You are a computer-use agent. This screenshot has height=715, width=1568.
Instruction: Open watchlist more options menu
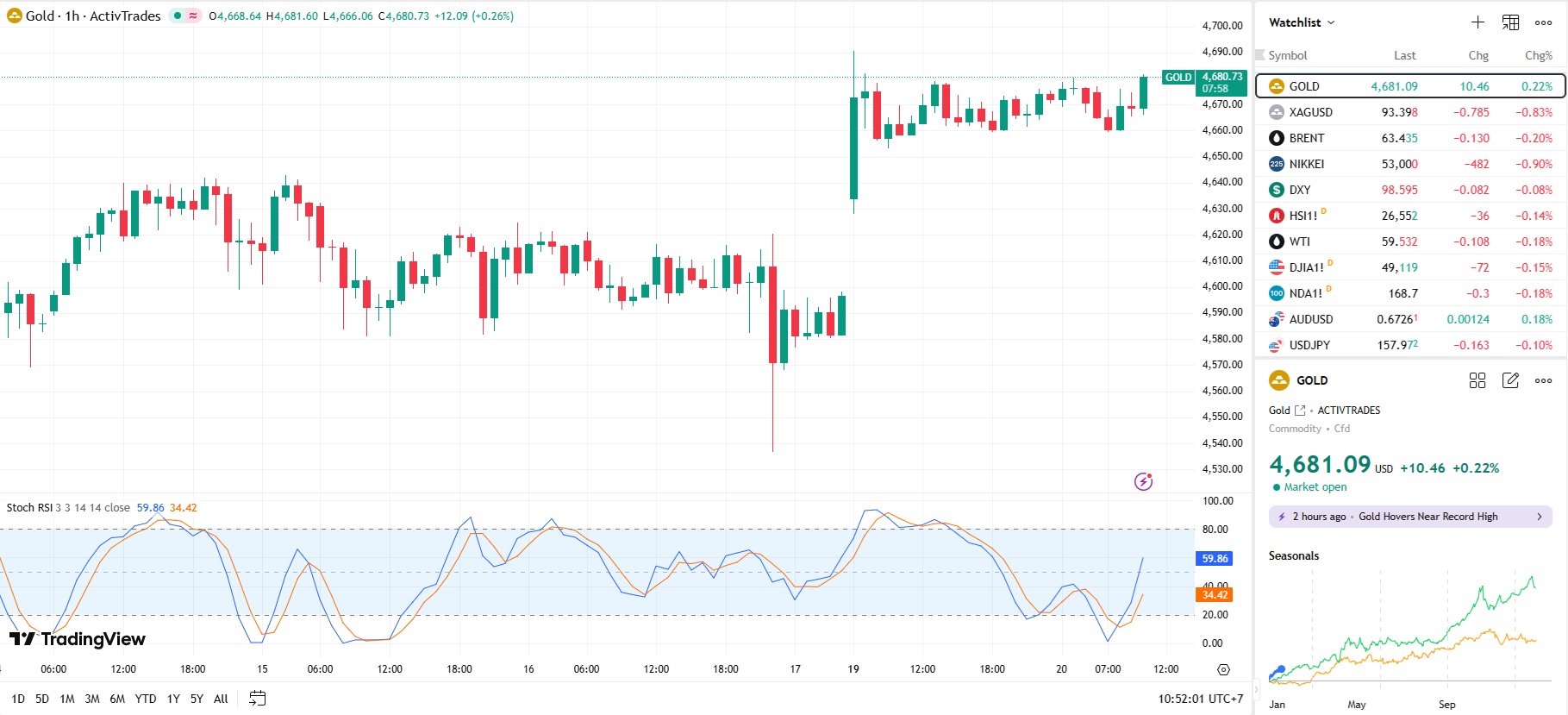click(1543, 22)
